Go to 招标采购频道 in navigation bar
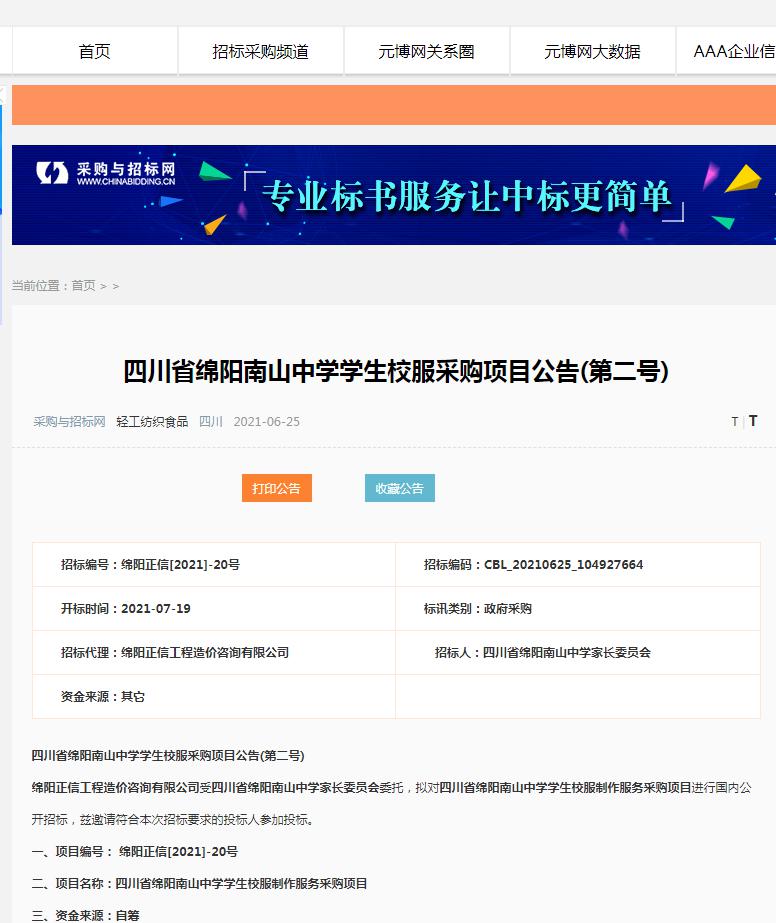This screenshot has height=923, width=776. pyautogui.click(x=261, y=52)
